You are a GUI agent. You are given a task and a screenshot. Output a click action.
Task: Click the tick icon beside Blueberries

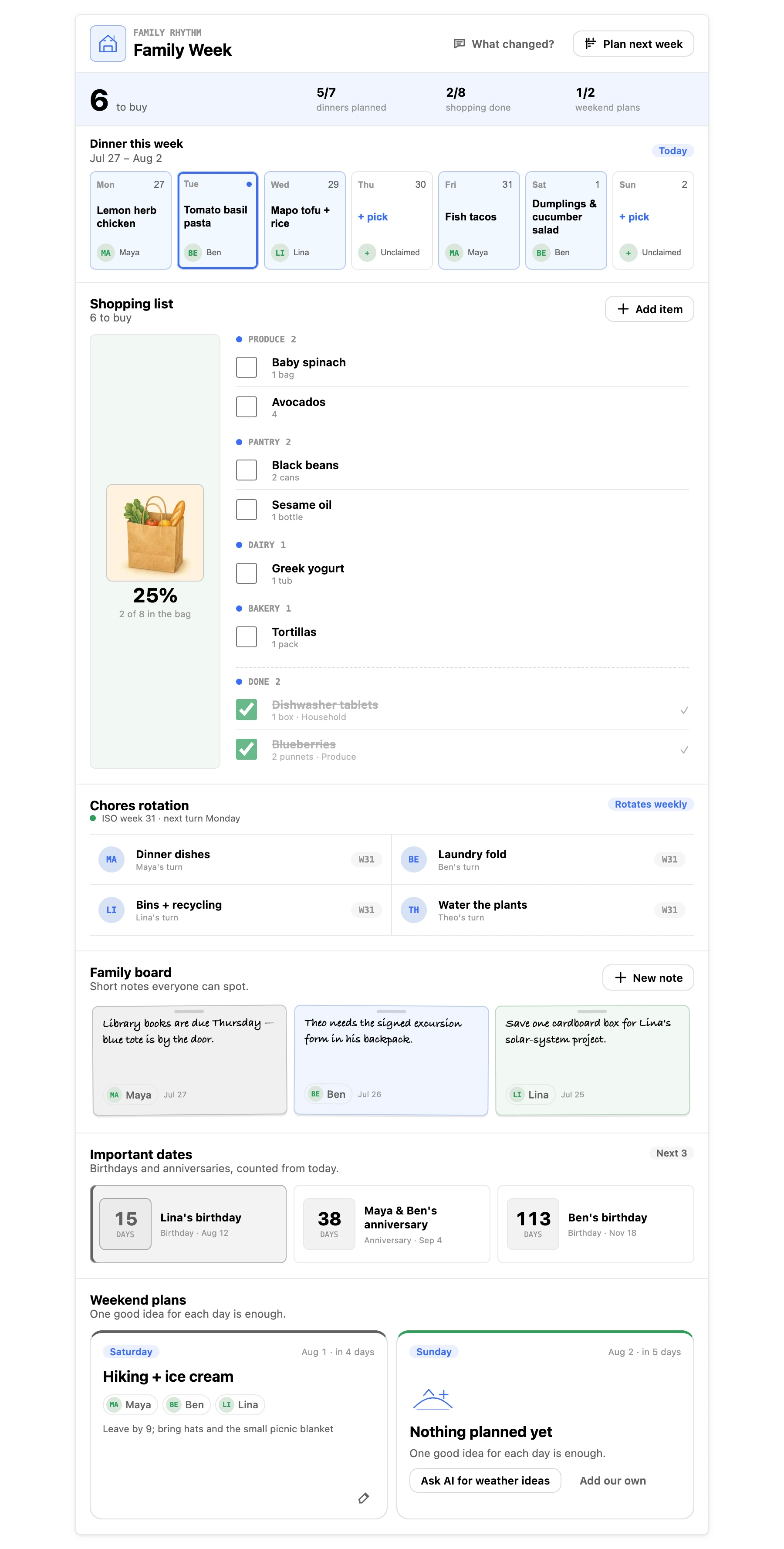pyautogui.click(x=683, y=750)
